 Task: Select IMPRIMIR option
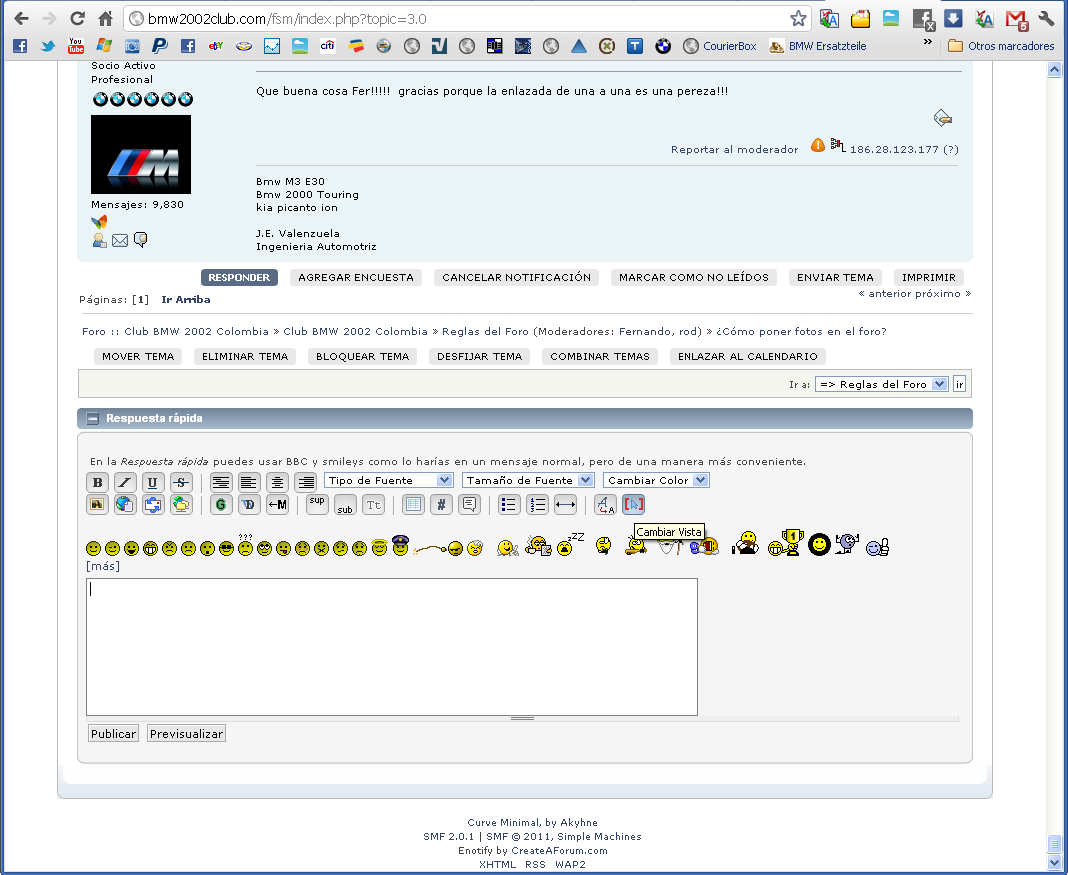click(928, 277)
